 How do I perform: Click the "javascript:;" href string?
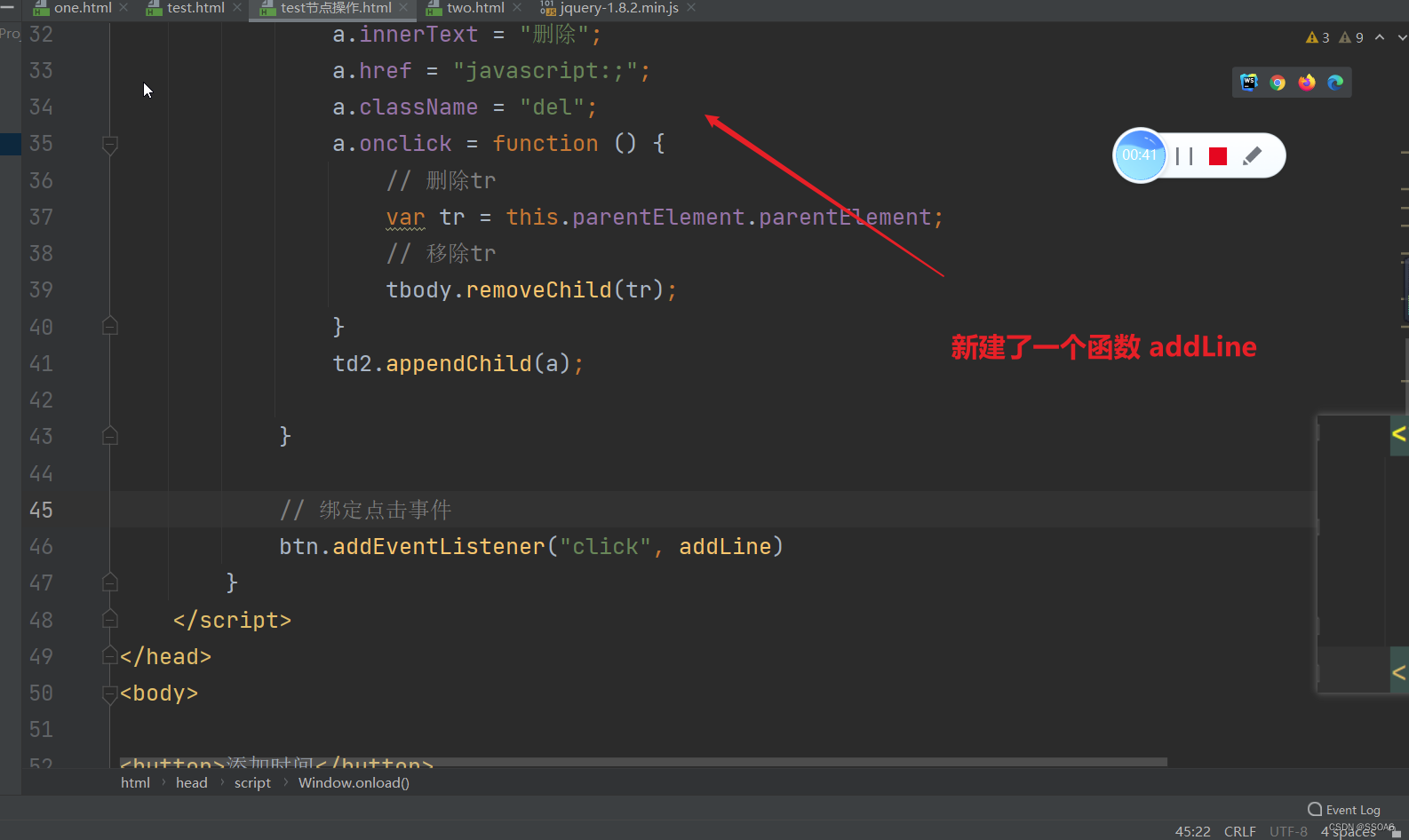(545, 71)
